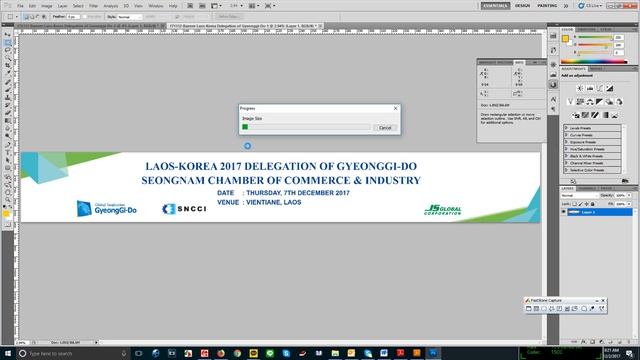Image resolution: width=640 pixels, height=360 pixels.
Task: Open the layer blend mode dropdown
Action: (x=580, y=196)
